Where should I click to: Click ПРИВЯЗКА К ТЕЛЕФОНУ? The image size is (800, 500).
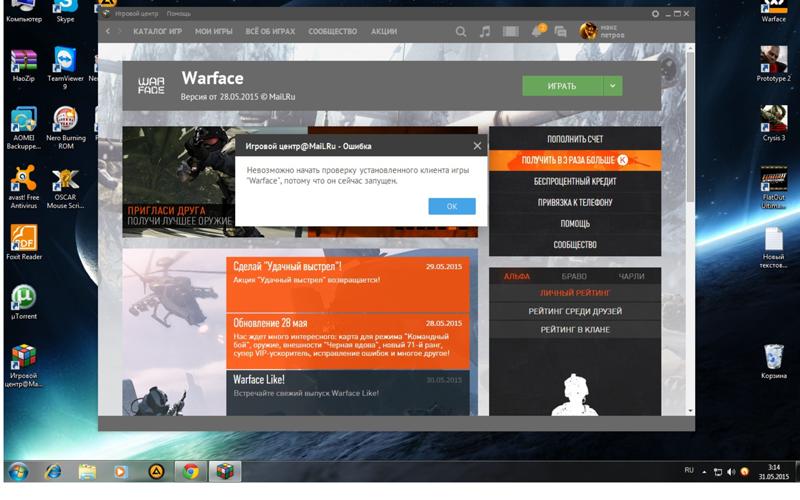[x=575, y=203]
